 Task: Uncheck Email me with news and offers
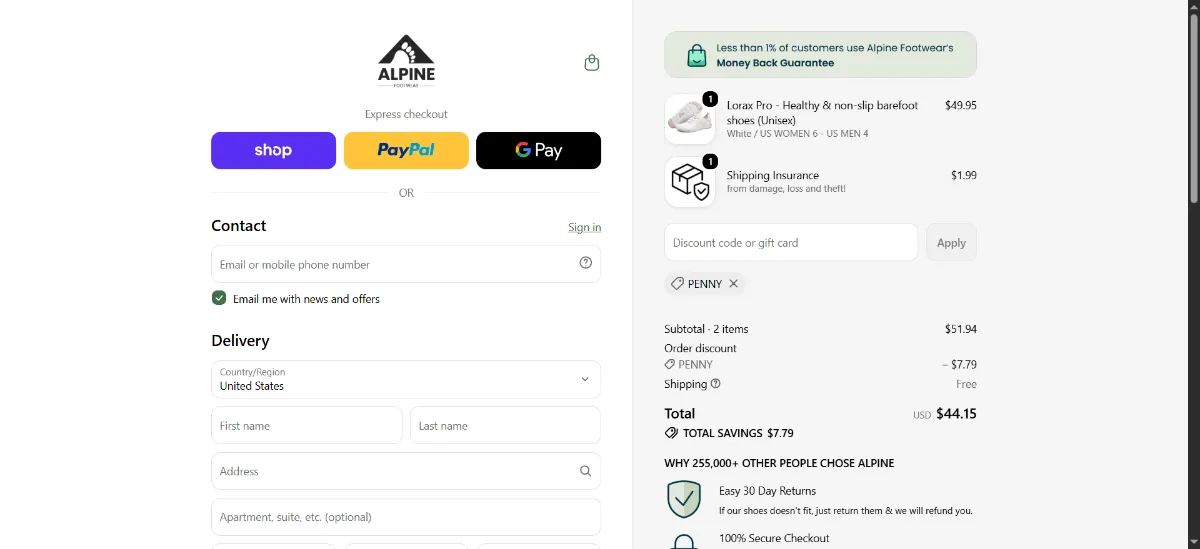click(219, 298)
